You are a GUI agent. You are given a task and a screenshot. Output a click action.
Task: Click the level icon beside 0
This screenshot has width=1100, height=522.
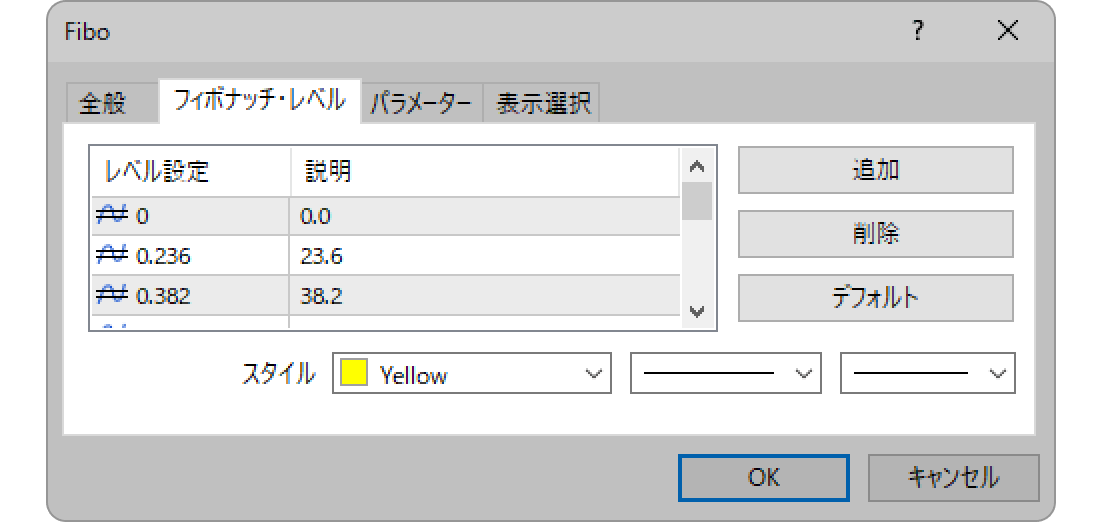click(111, 216)
